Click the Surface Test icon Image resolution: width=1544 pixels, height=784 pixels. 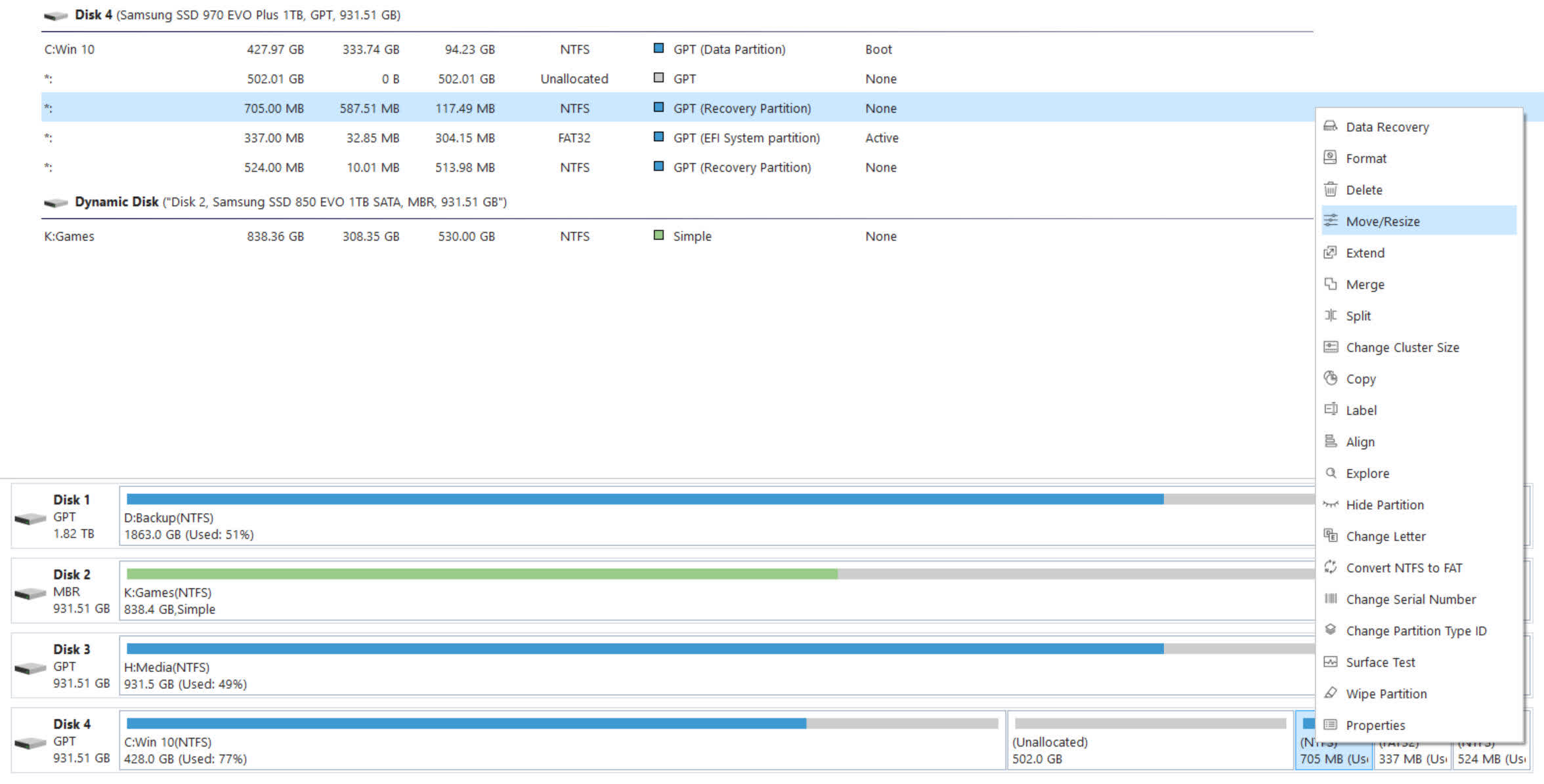click(1330, 662)
